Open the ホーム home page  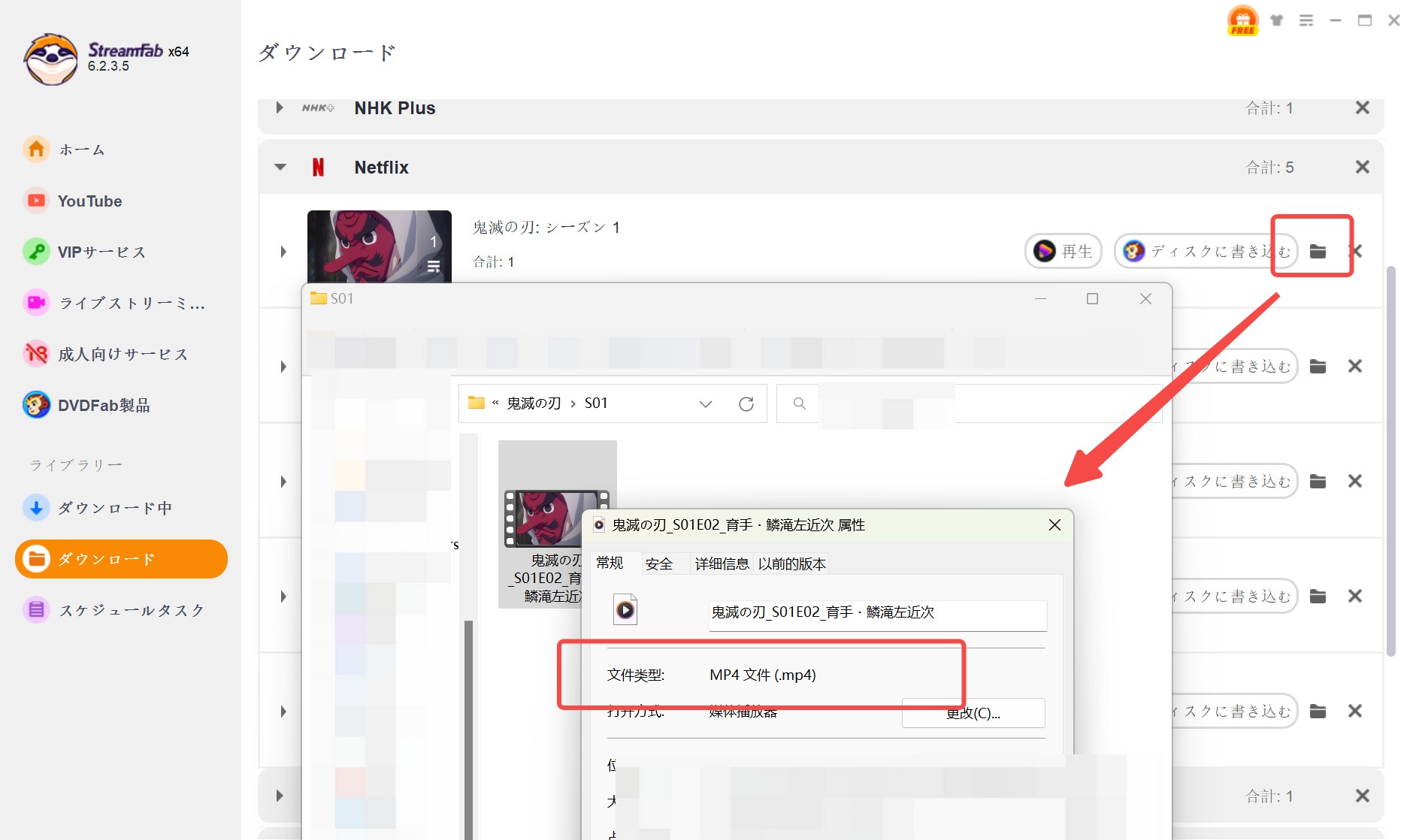point(64,150)
